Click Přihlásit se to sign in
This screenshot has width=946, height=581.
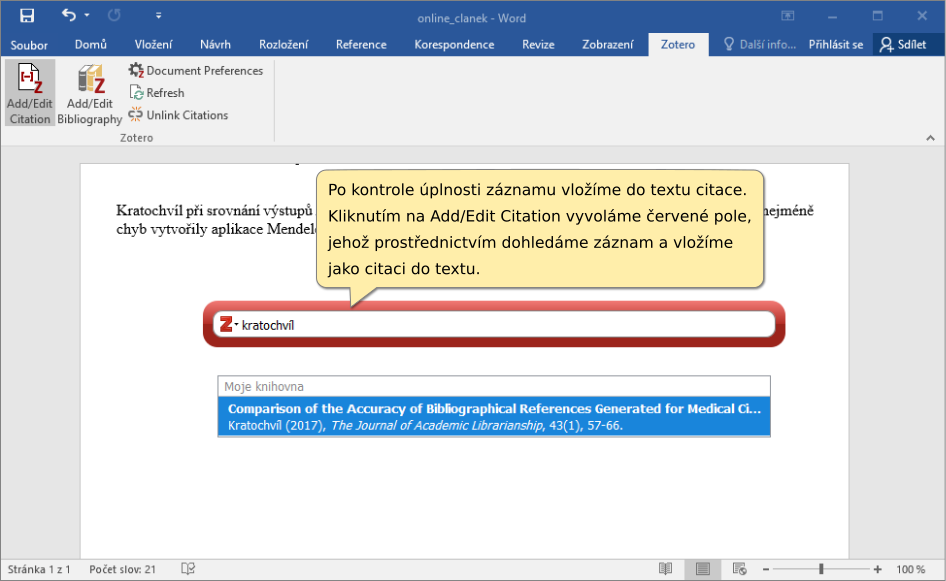(x=836, y=45)
